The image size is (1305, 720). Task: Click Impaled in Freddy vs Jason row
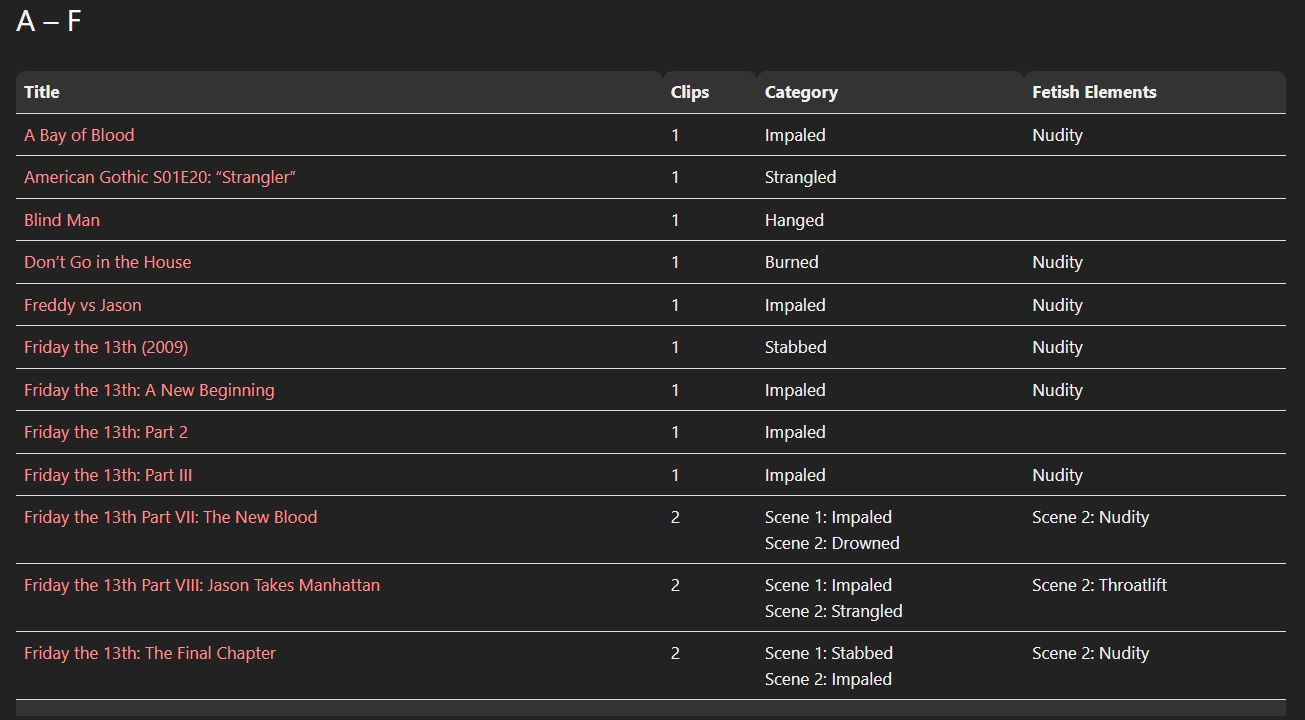795,305
